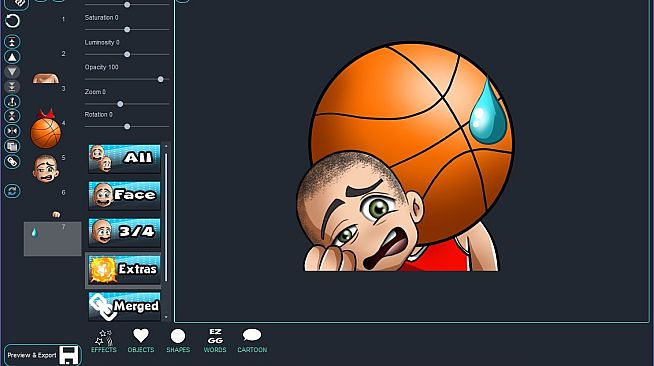Adjust the Zoom slider handle

[x=120, y=104]
